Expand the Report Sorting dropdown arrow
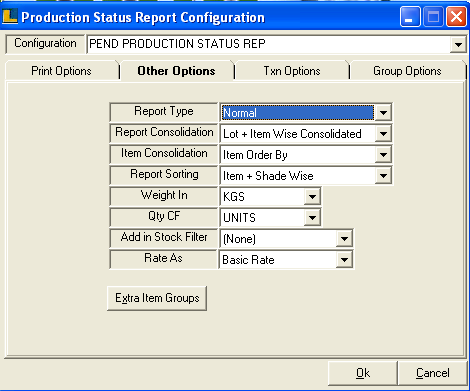The height and width of the screenshot is (391, 470). pos(383,176)
